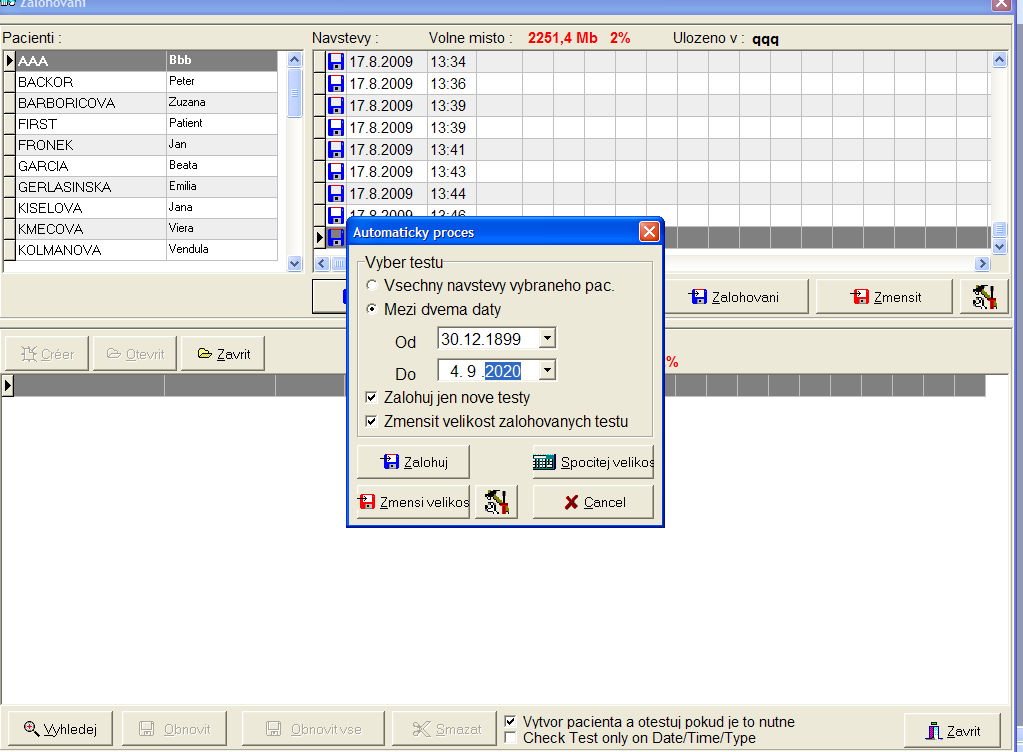Open the Do date dropdown

pos(547,370)
